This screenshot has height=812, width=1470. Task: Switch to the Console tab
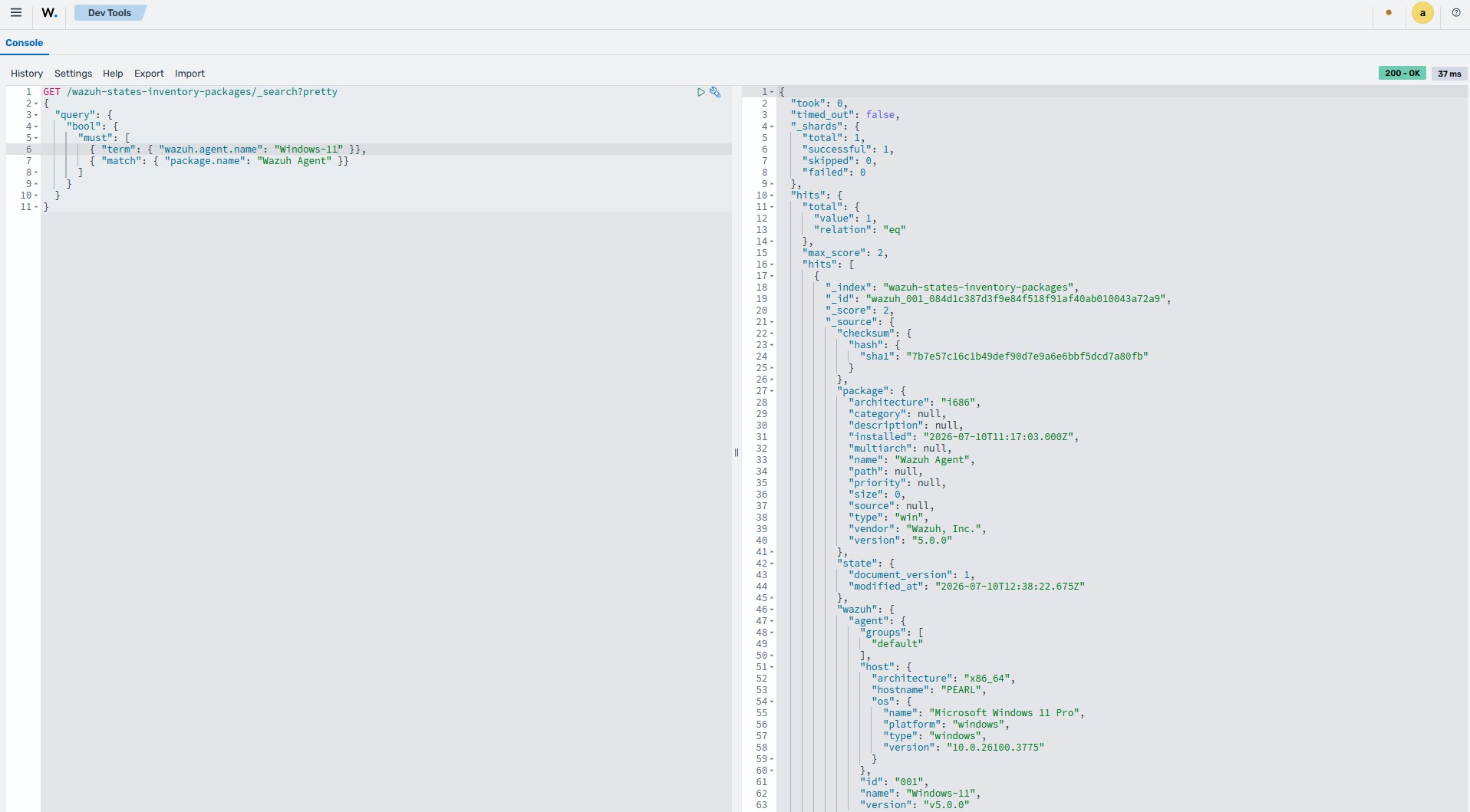coord(25,43)
